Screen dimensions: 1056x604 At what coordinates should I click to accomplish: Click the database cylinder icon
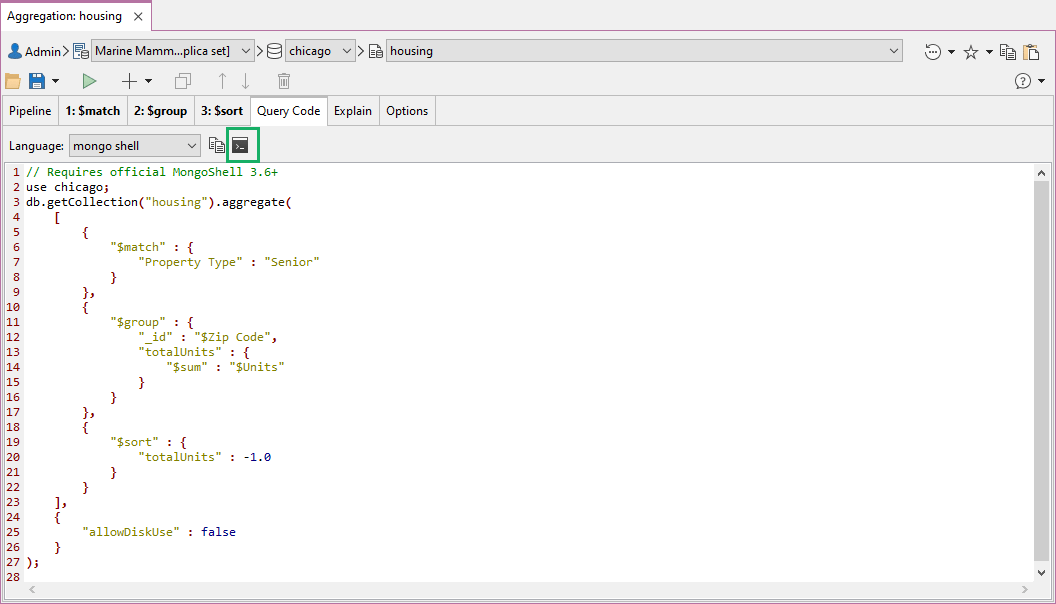pos(274,51)
